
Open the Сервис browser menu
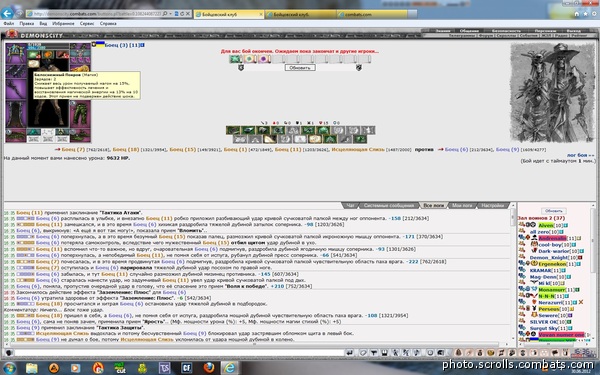tap(87, 24)
